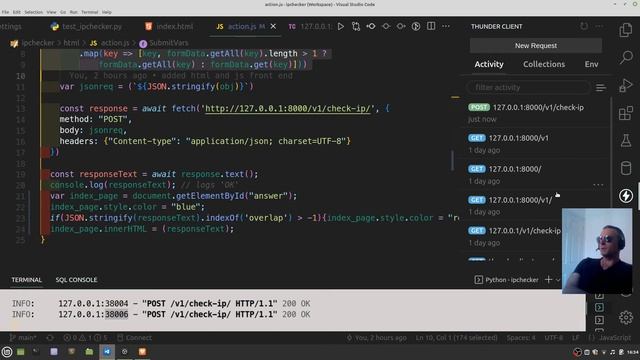
Task: Open the View menu
Action: tap(51, 12)
